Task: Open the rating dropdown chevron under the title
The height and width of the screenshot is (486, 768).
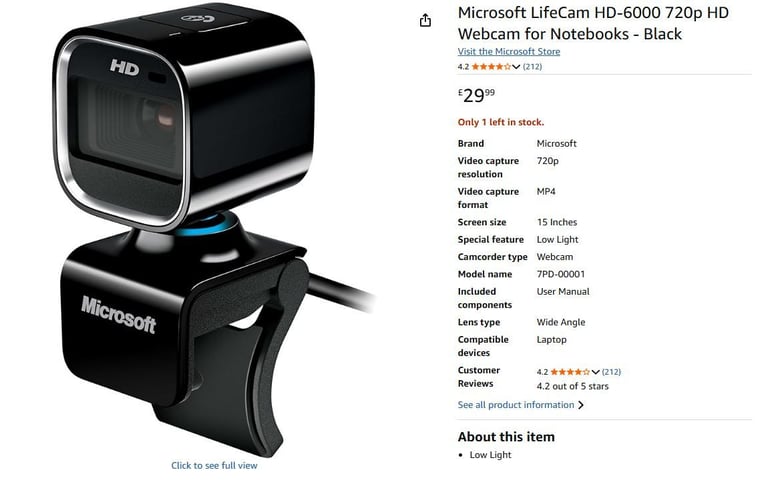Action: pos(516,67)
